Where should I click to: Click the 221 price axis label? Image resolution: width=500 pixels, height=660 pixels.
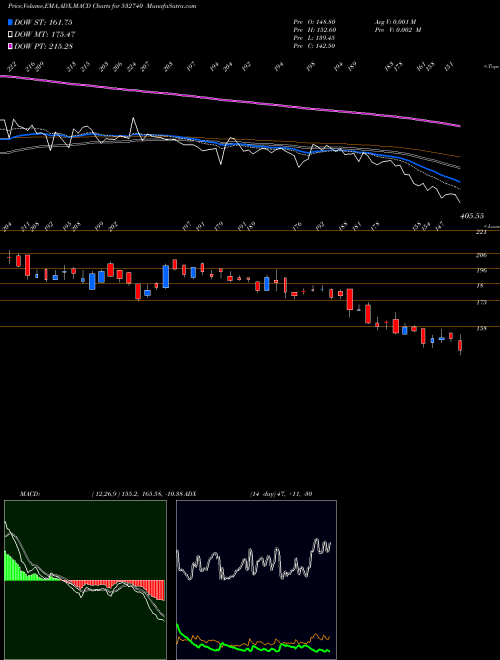(481, 232)
